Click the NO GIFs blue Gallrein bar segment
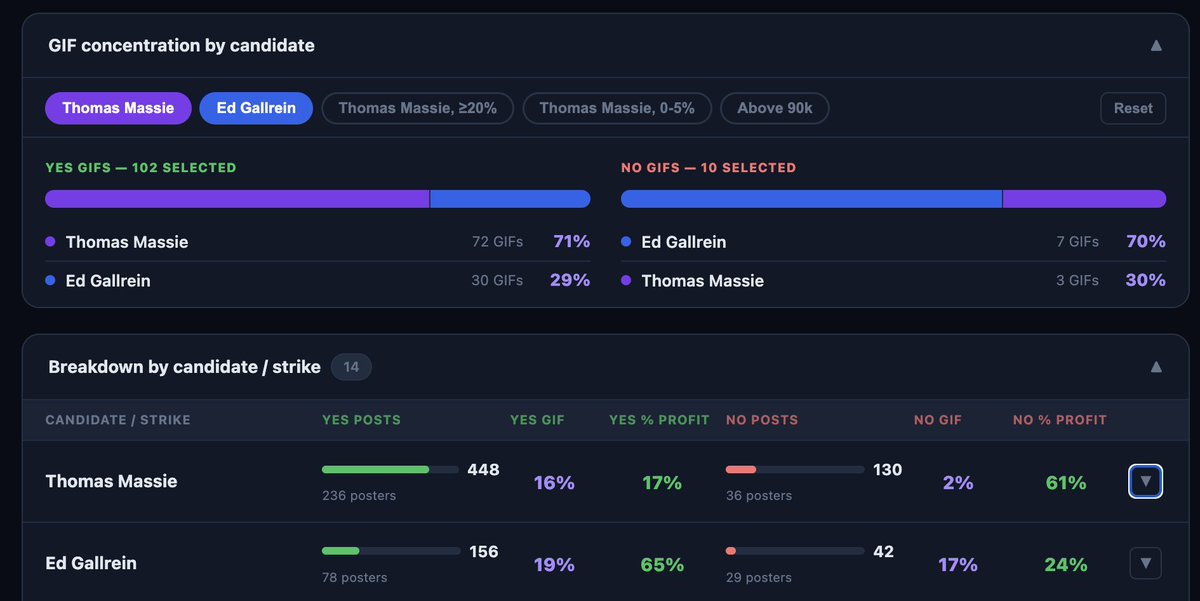Image resolution: width=1200 pixels, height=601 pixels. coord(811,199)
